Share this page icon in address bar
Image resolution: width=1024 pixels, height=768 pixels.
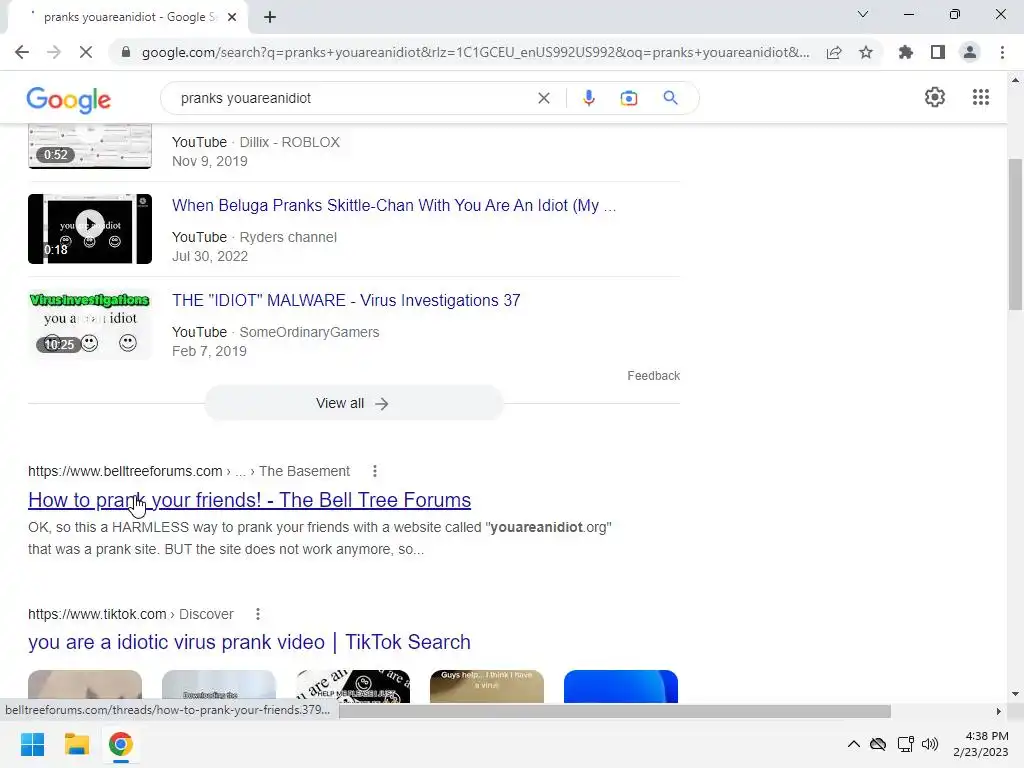(x=834, y=52)
